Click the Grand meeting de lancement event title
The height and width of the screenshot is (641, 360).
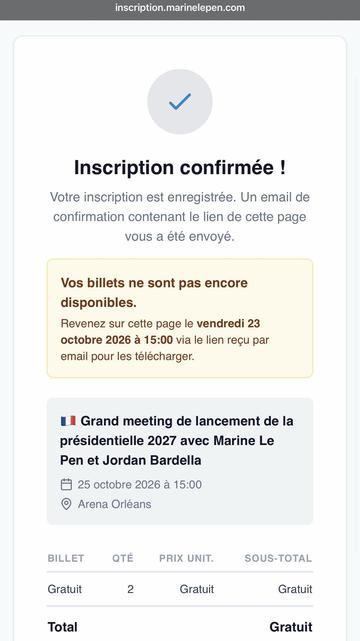[x=177, y=440]
